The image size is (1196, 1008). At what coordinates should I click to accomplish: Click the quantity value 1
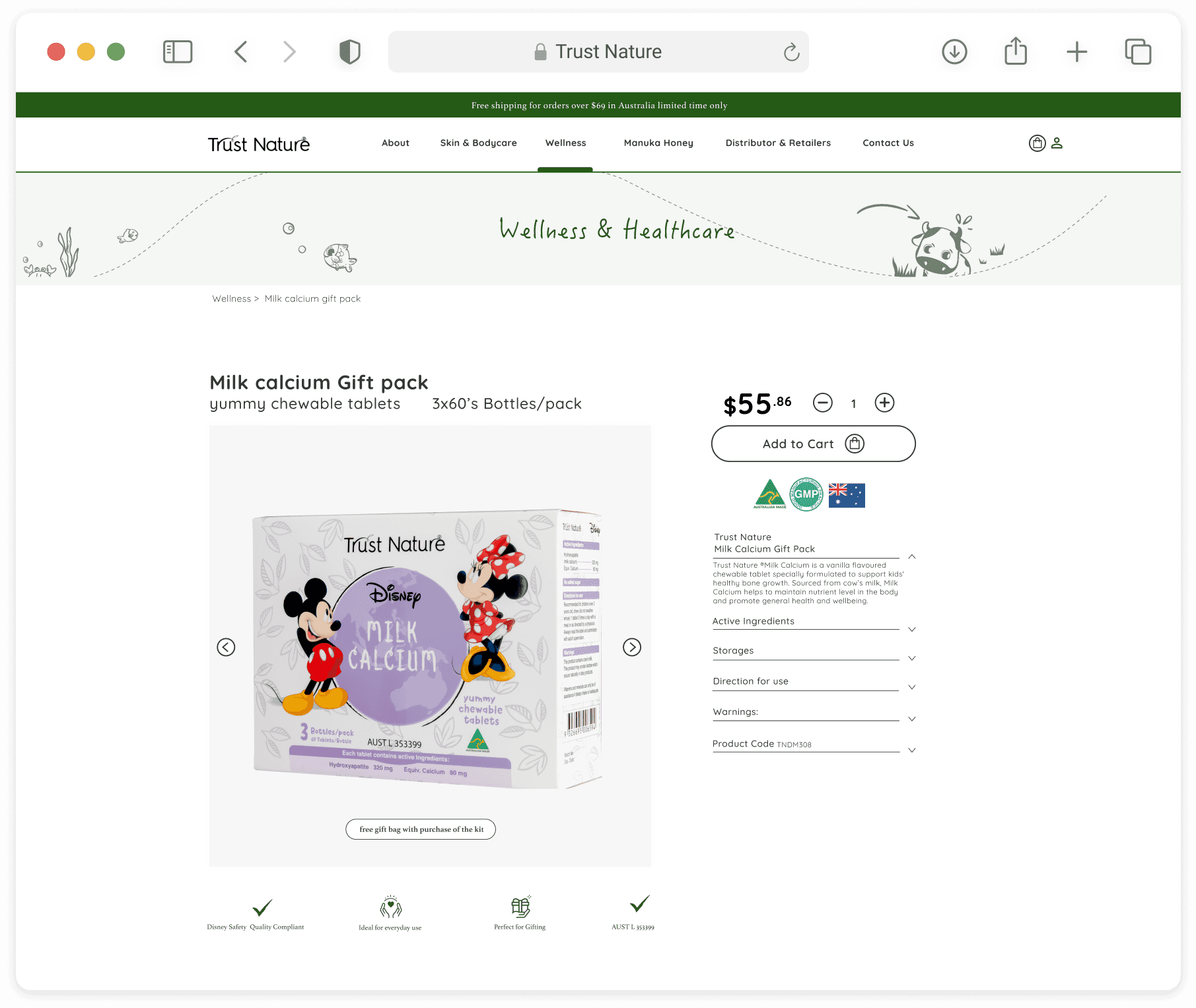[854, 403]
